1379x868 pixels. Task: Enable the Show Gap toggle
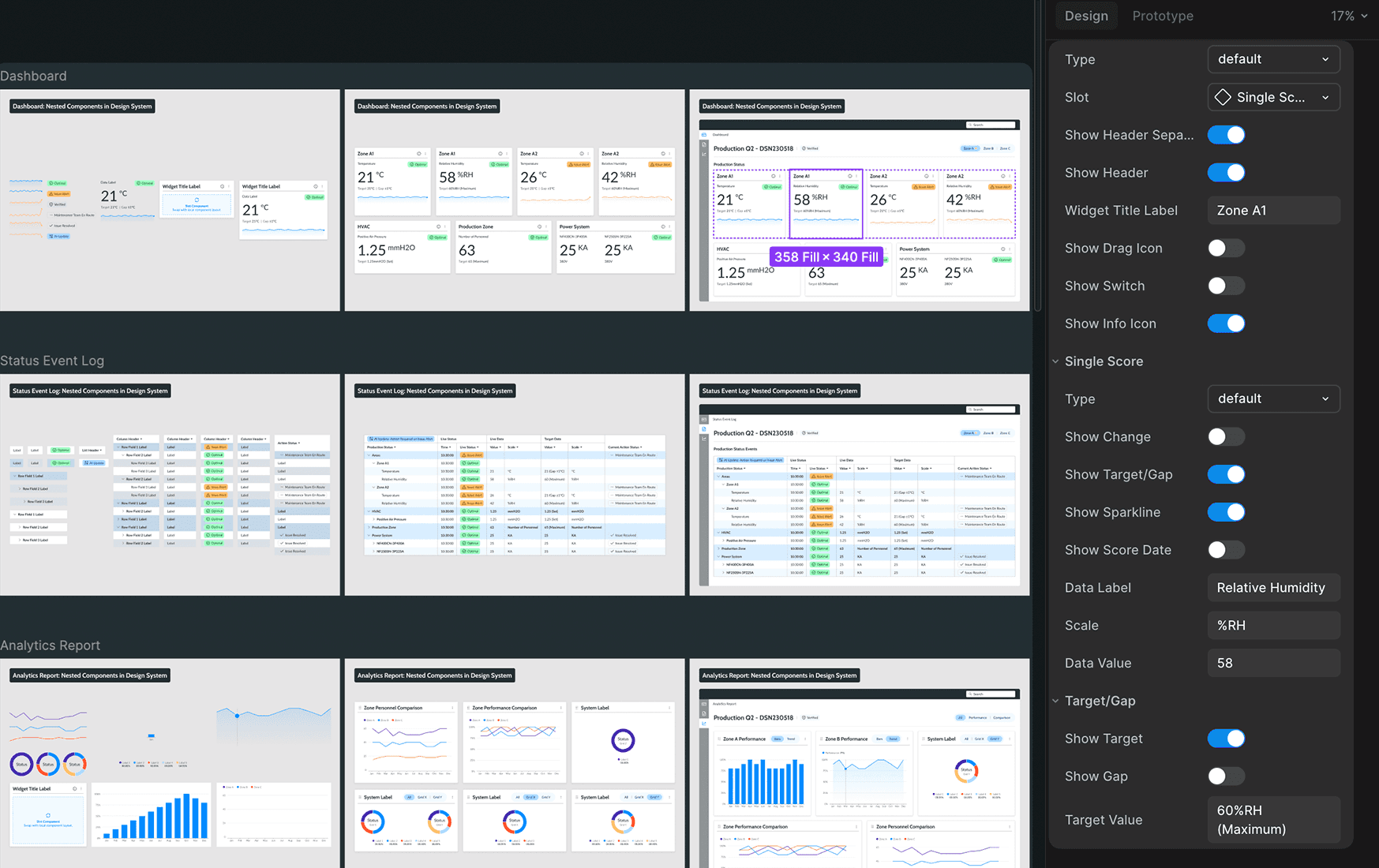click(x=1226, y=776)
